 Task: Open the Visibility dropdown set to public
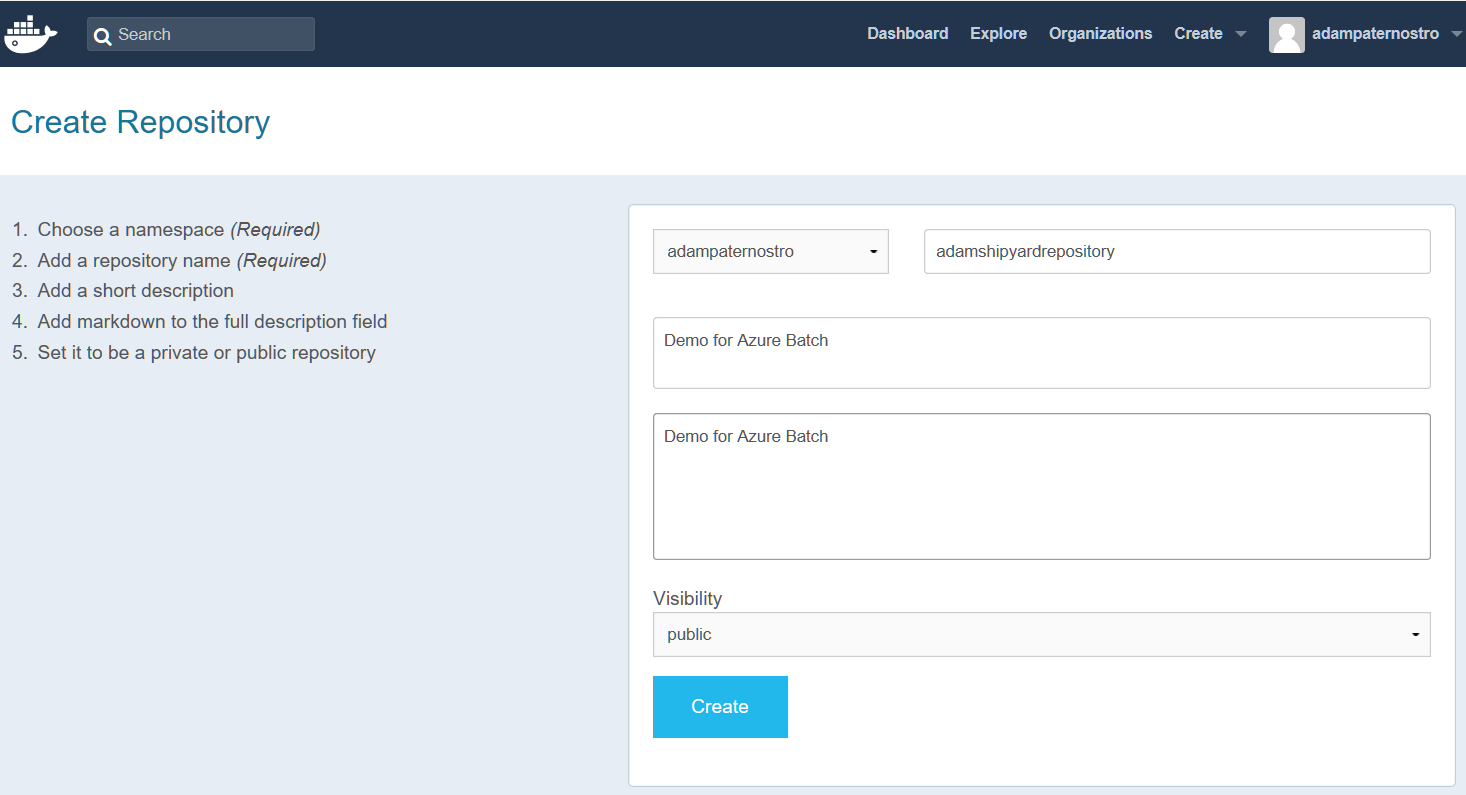(x=1041, y=634)
